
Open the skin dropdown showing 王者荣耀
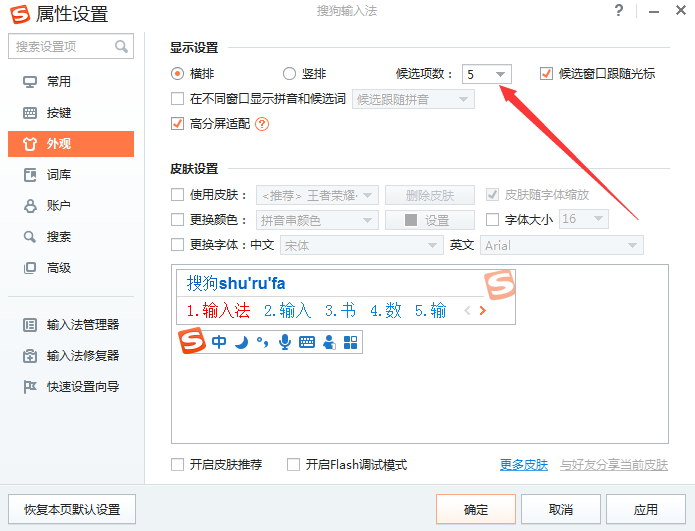pos(317,195)
